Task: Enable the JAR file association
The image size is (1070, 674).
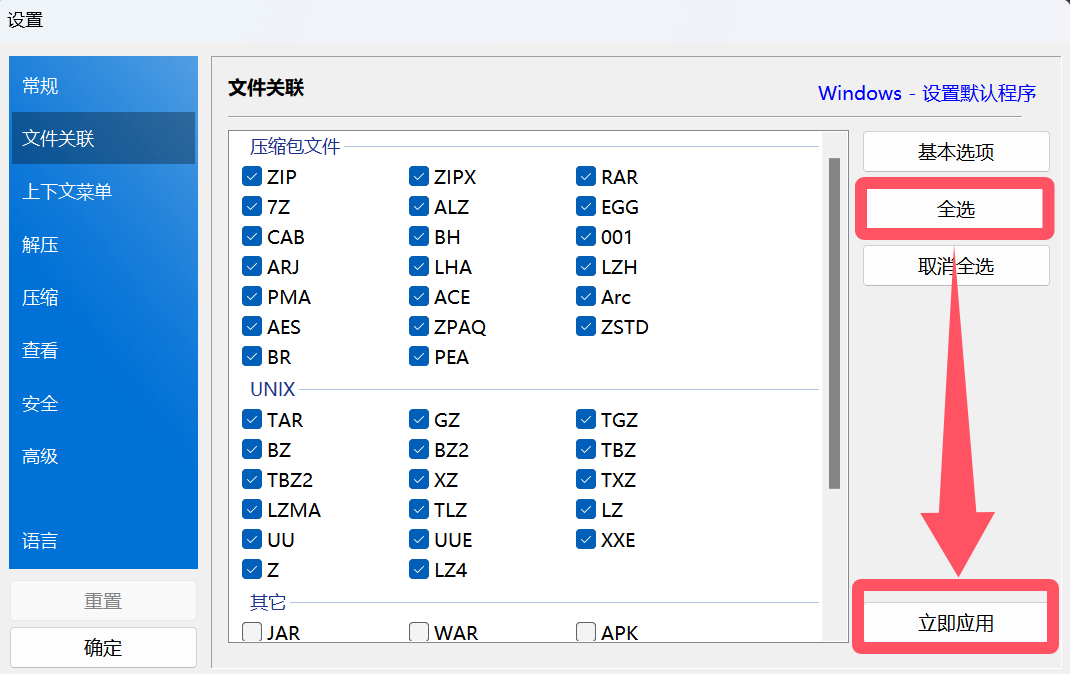Action: pyautogui.click(x=252, y=632)
